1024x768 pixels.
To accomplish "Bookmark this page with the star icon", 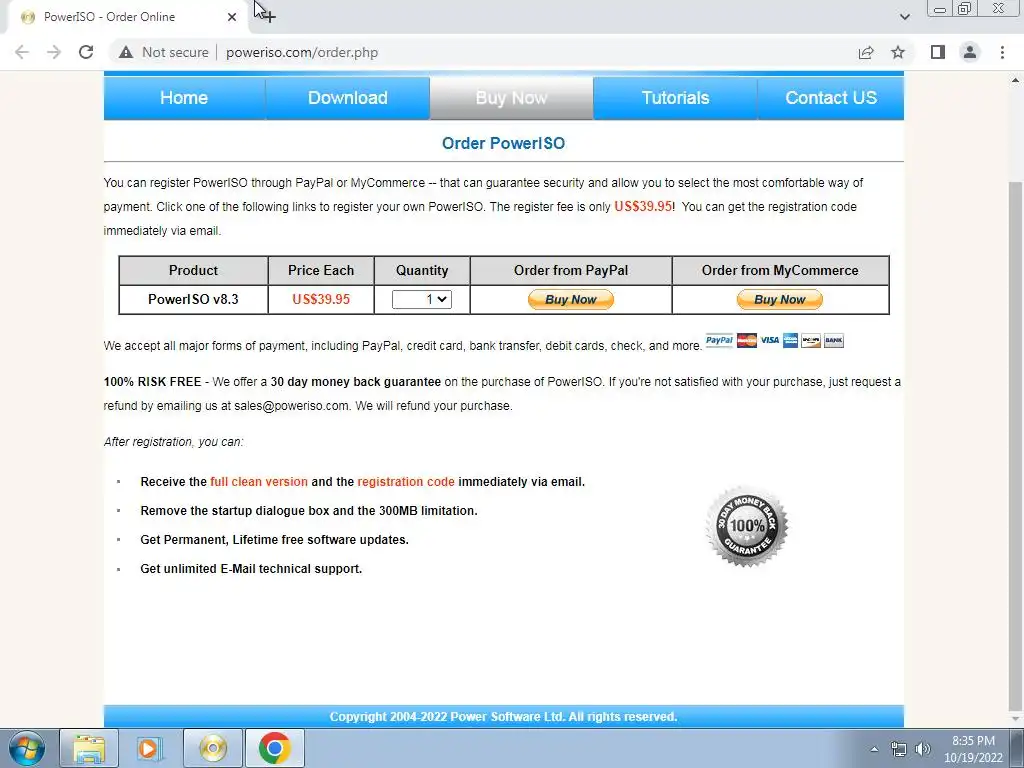I will (898, 52).
